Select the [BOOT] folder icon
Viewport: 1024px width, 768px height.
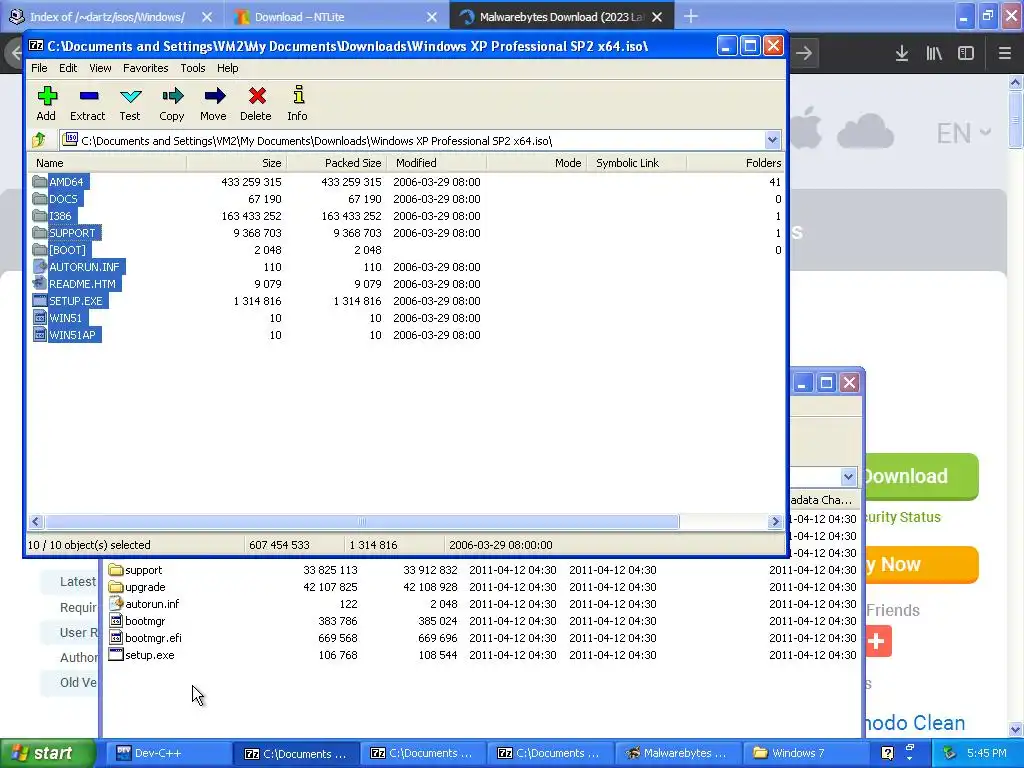click(40, 249)
